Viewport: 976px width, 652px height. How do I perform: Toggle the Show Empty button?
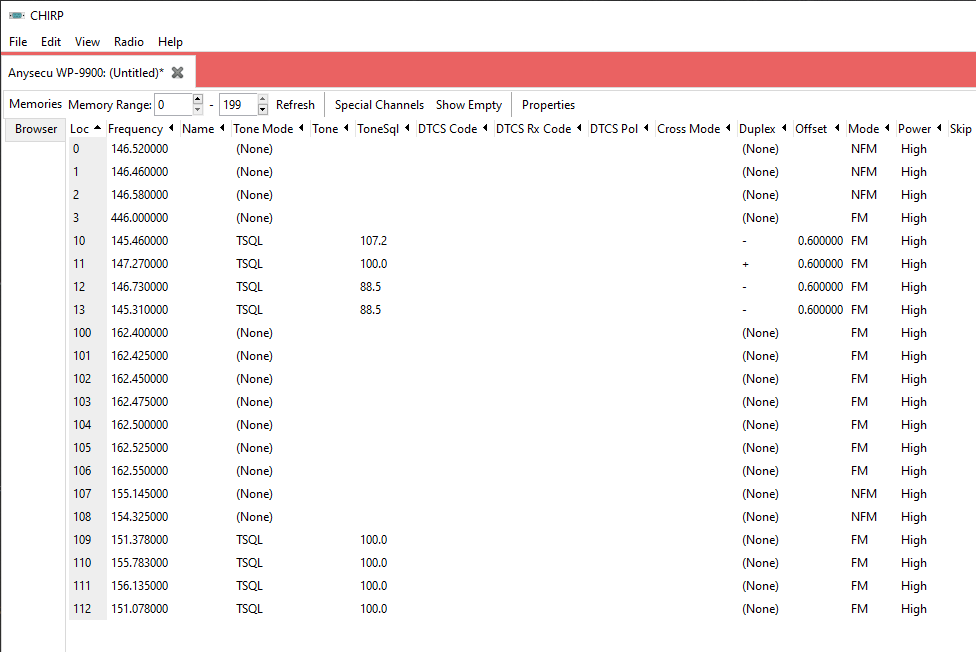click(469, 105)
